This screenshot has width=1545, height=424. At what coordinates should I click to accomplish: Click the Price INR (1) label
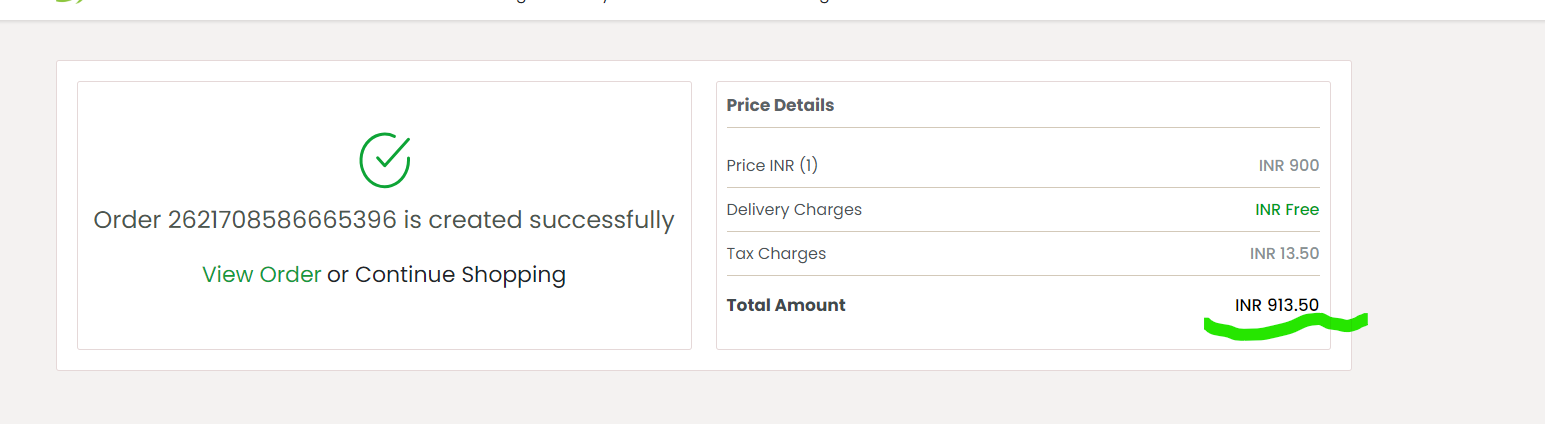[x=772, y=166]
